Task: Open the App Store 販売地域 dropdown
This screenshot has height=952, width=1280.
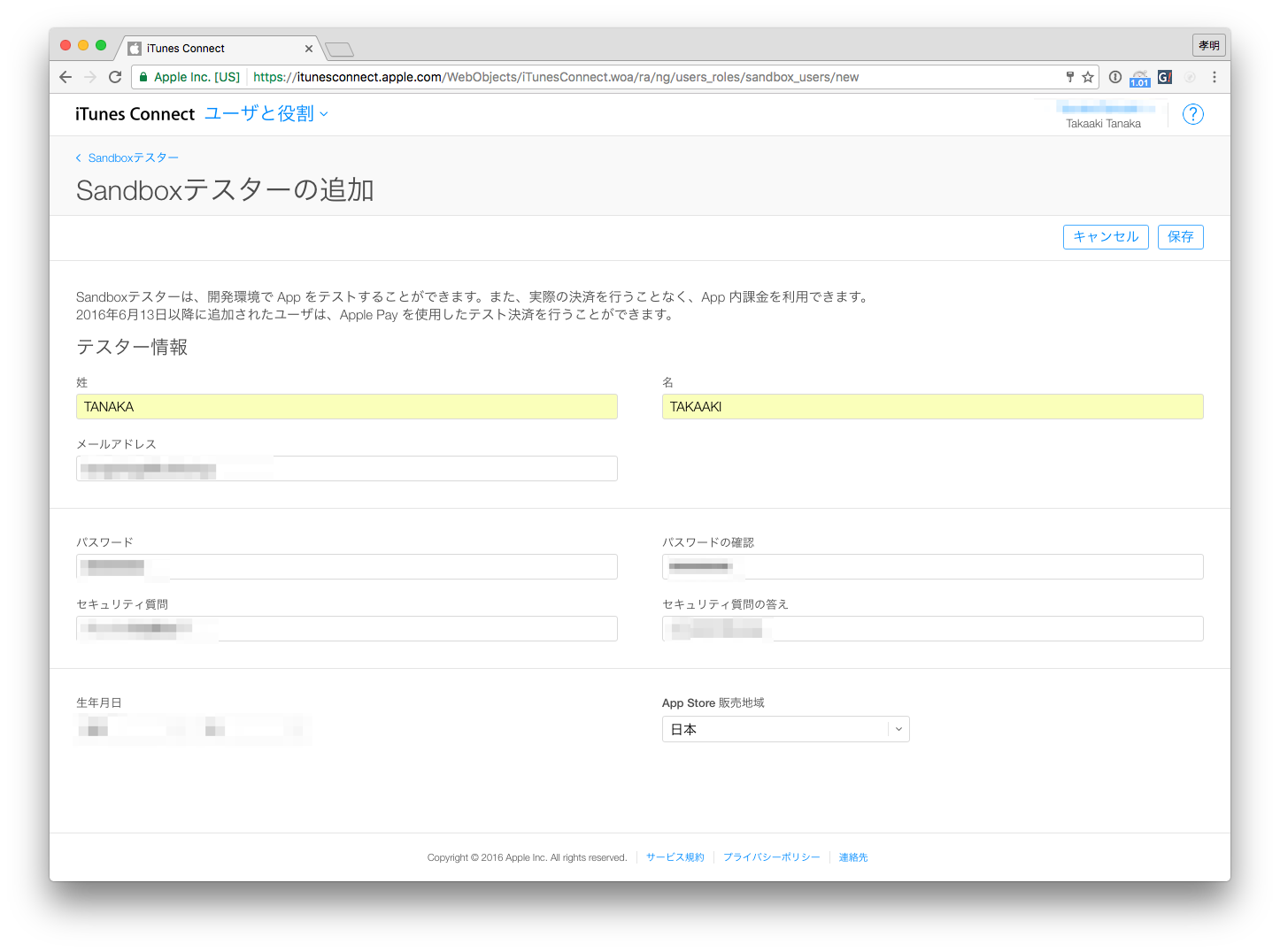Action: click(x=785, y=729)
